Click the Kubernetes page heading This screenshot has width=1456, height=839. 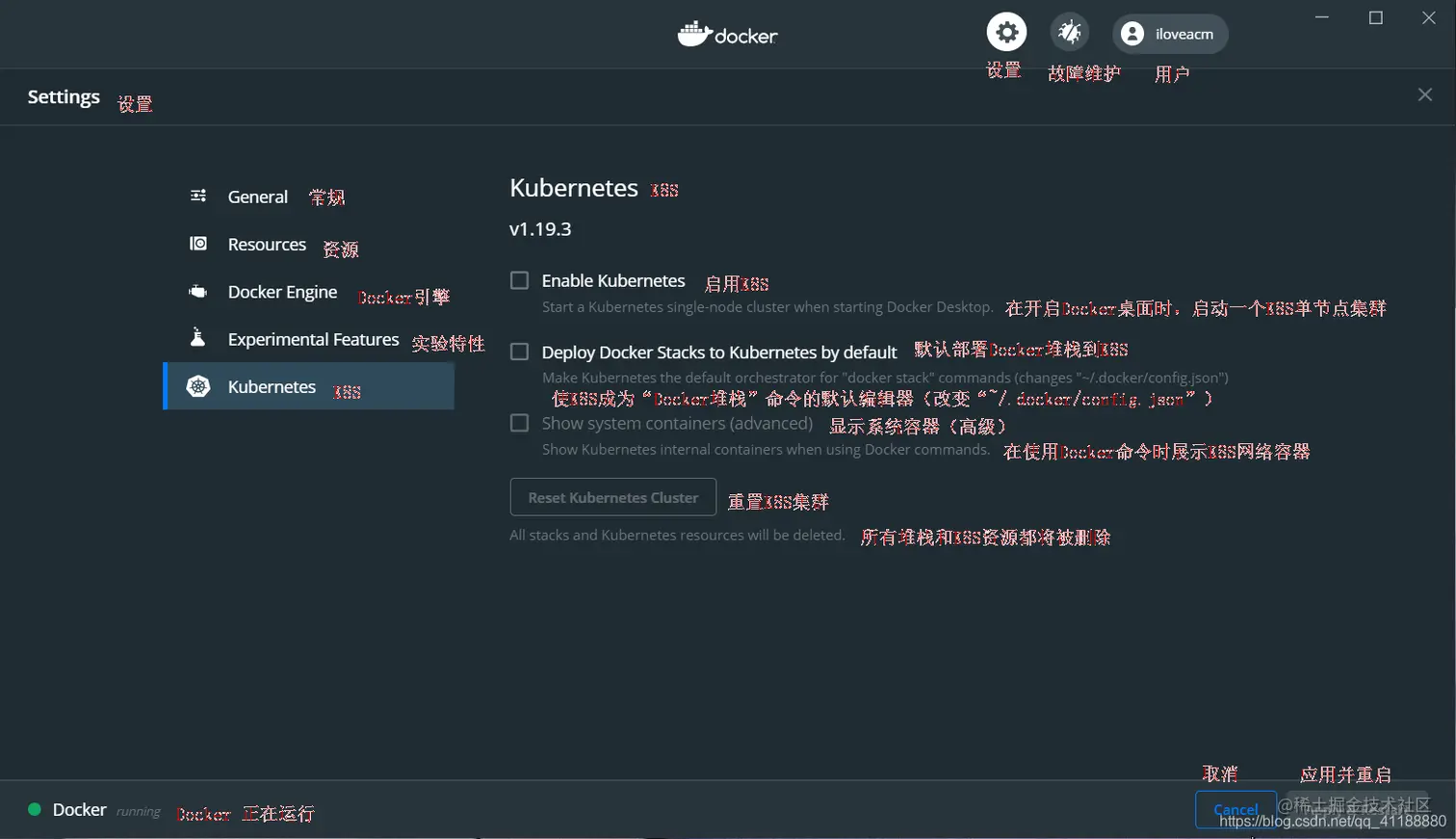[574, 188]
